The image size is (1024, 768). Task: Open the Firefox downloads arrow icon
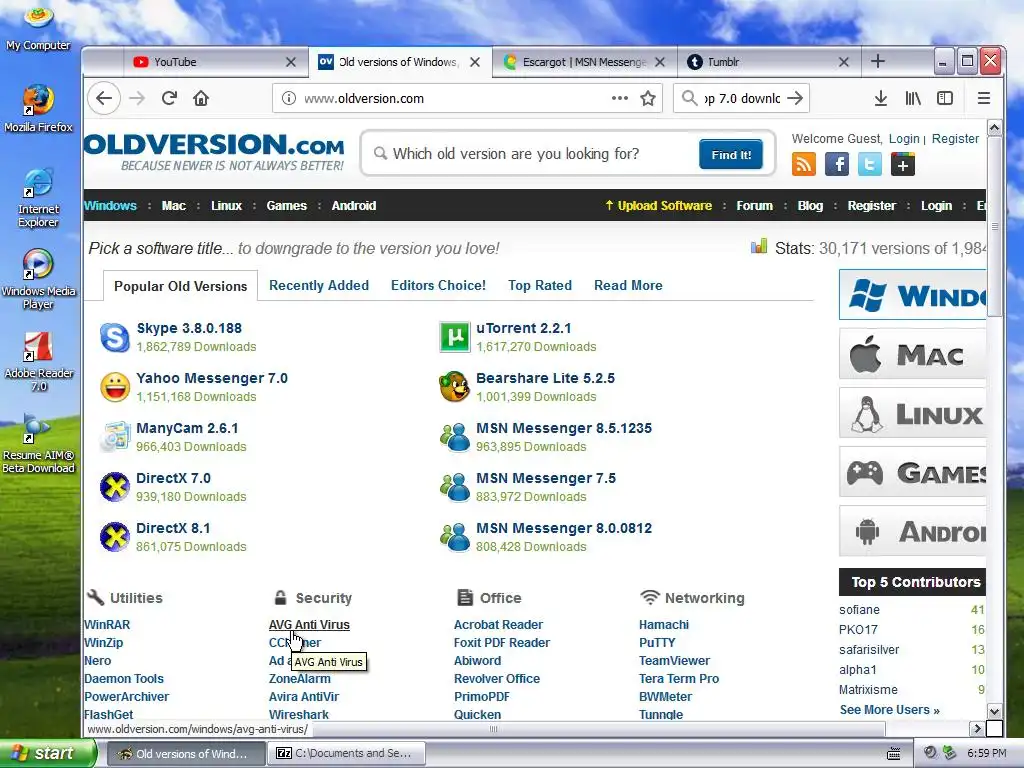880,98
